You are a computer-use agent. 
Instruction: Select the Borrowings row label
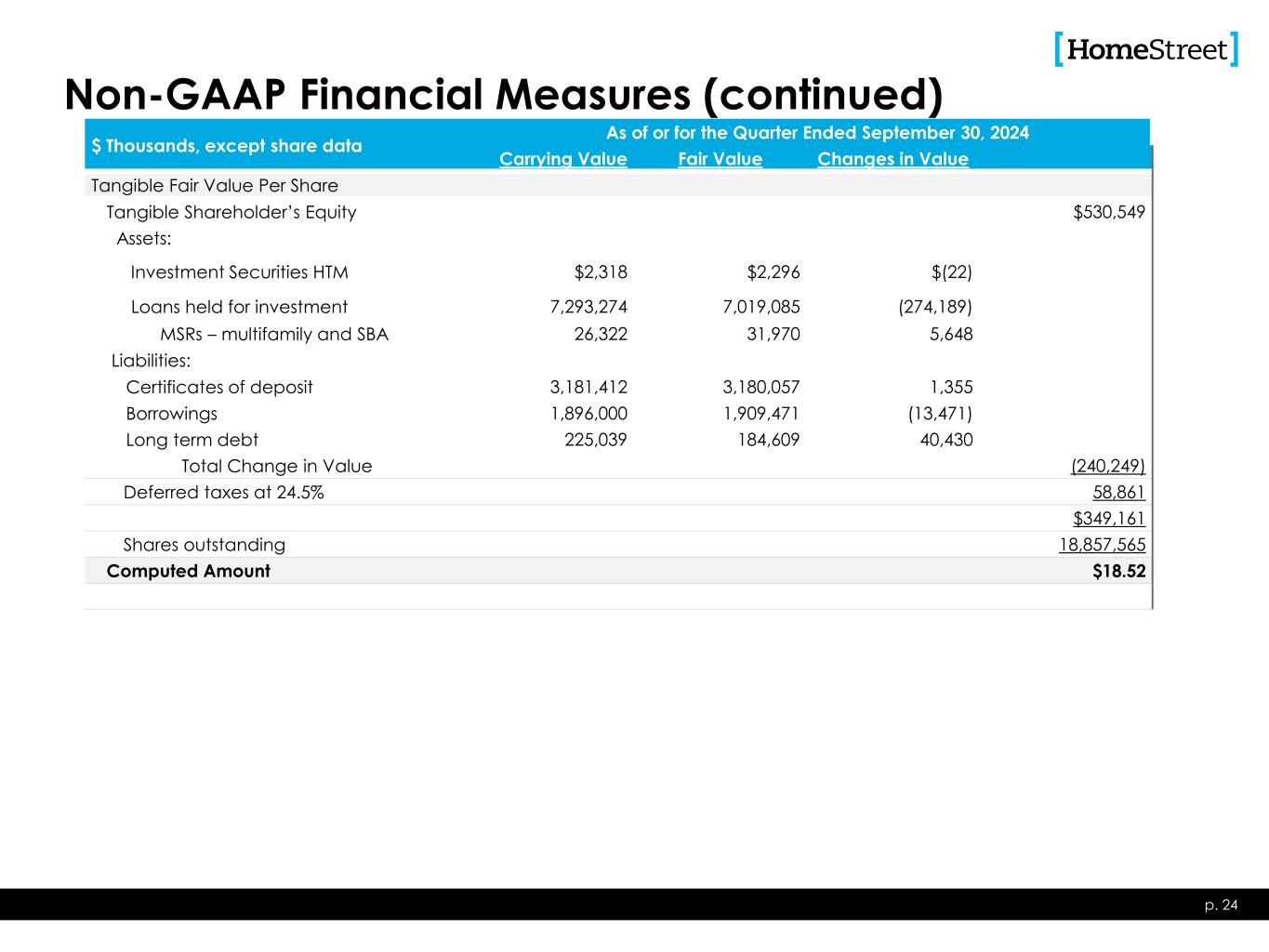tap(172, 414)
